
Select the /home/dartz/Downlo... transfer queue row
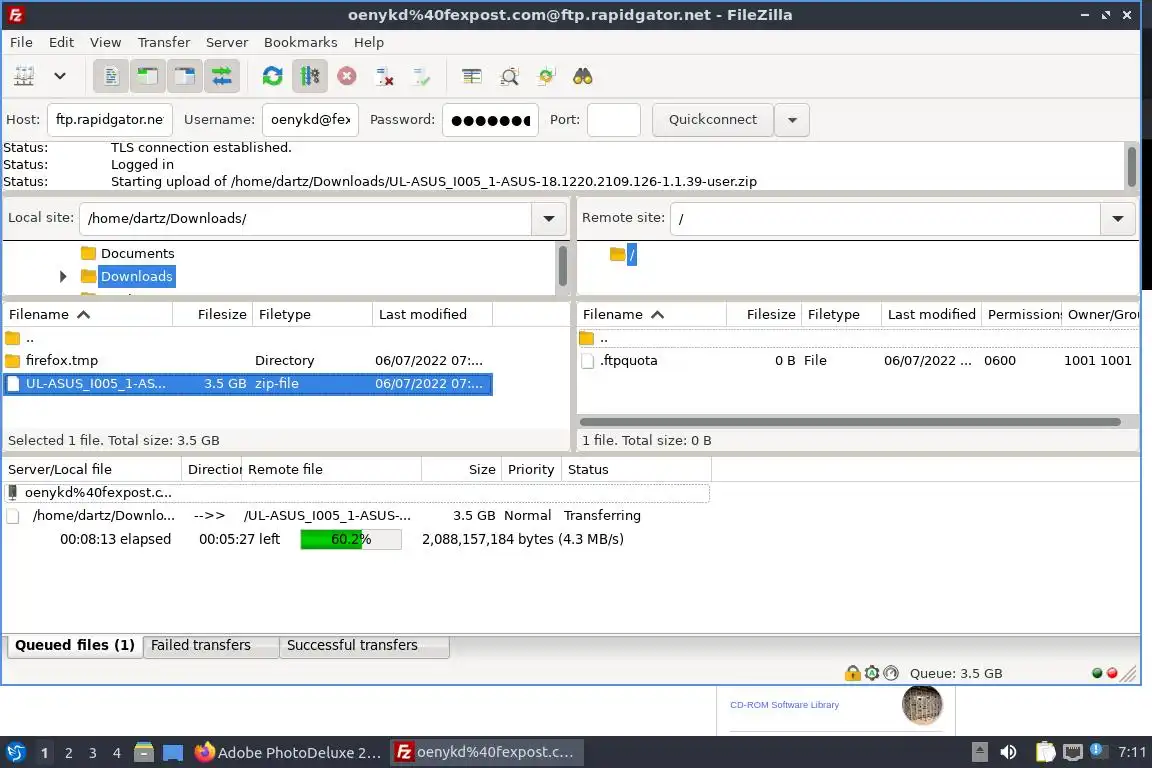coord(356,516)
